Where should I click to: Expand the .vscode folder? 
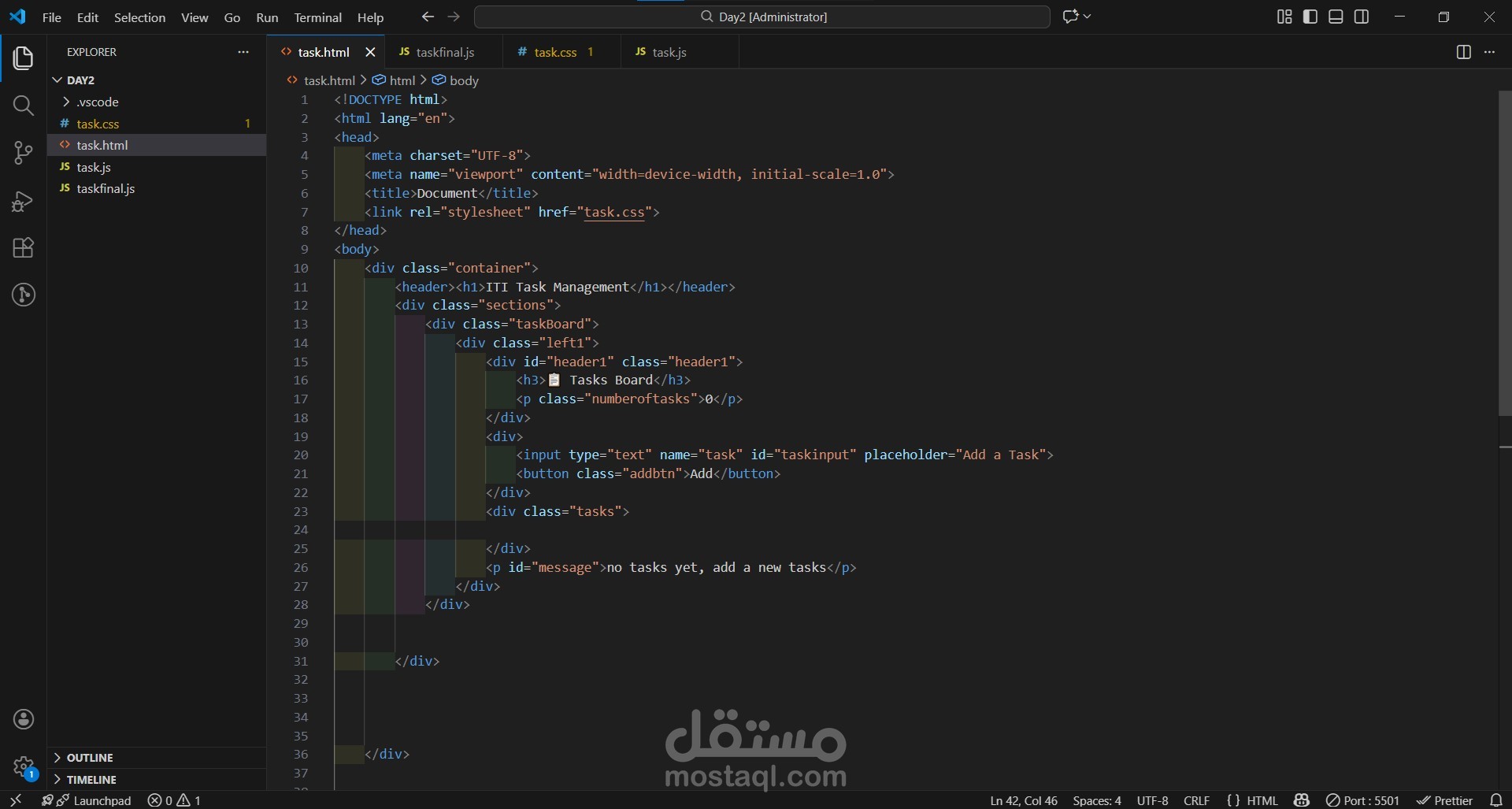[157, 102]
